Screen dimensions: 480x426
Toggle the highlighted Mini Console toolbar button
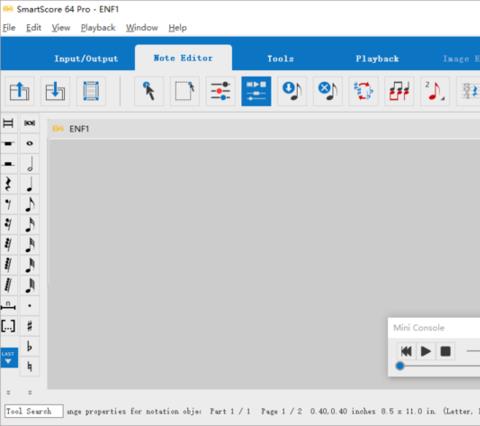click(256, 91)
